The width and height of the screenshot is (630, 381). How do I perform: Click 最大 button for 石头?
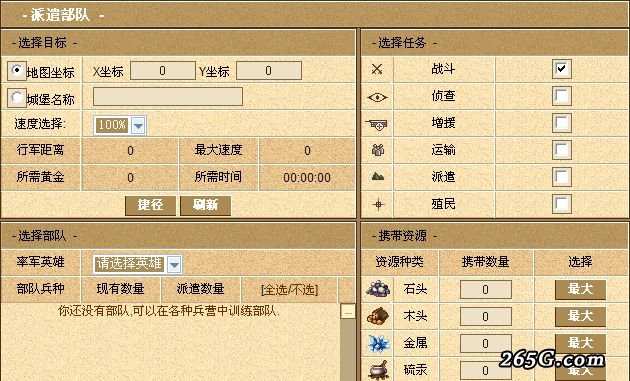pyautogui.click(x=580, y=289)
